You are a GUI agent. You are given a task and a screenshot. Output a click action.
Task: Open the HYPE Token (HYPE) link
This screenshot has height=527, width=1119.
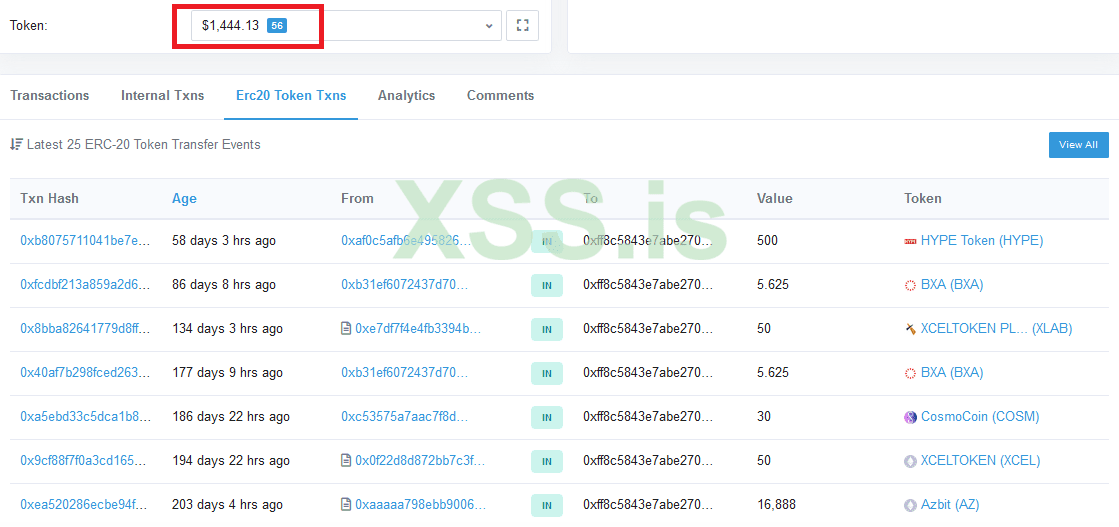pos(982,241)
